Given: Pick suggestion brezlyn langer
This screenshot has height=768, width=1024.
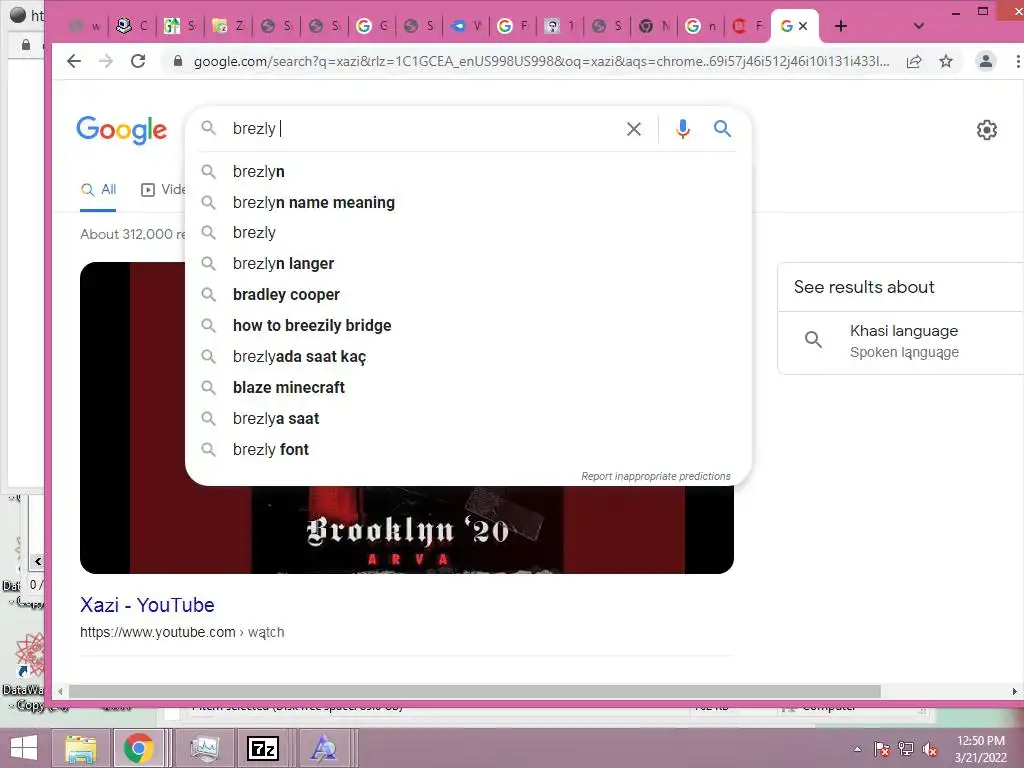Looking at the screenshot, I should 468,264.
